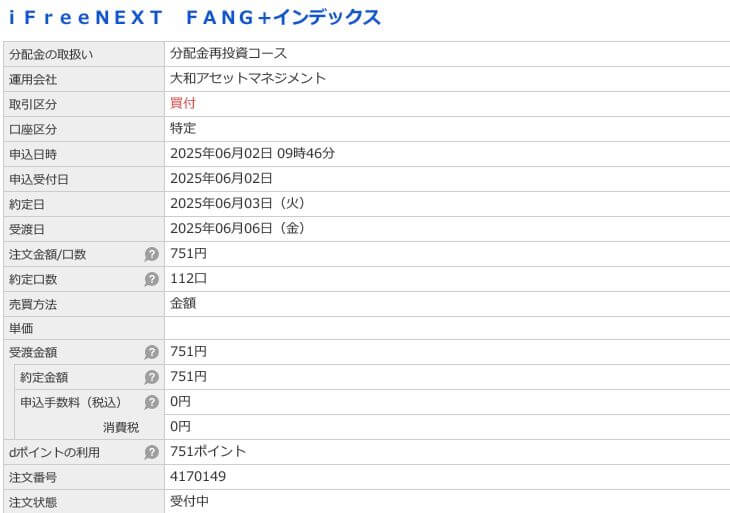Viewport: 730px width, 513px height.
Task: Click the 大和アセットマネジメント company name
Action: point(248,78)
